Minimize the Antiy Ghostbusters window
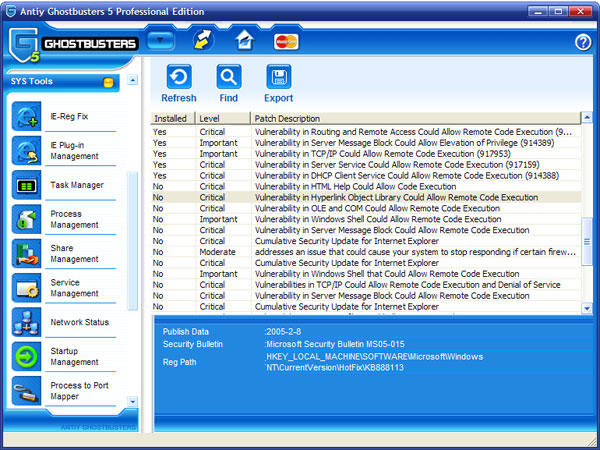The height and width of the screenshot is (450, 600). pos(538,11)
